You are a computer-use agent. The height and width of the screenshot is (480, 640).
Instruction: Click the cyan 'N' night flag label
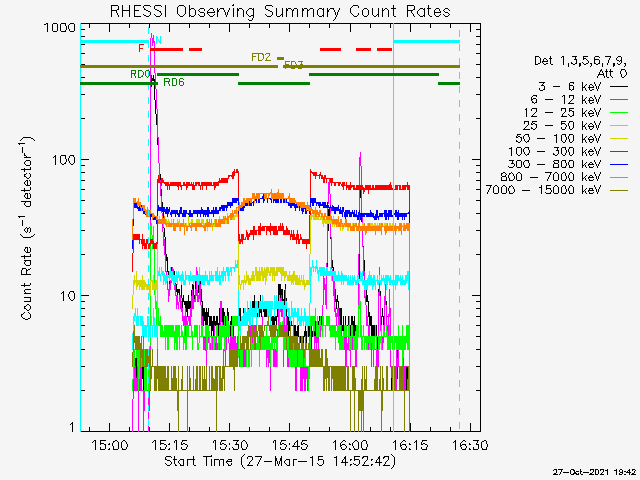pos(158,40)
